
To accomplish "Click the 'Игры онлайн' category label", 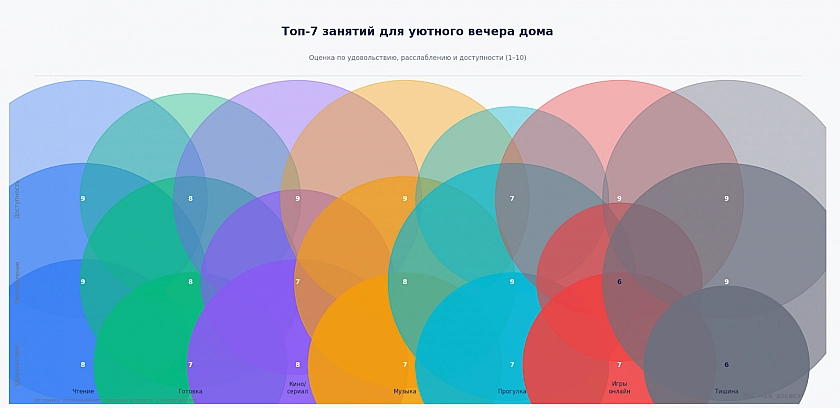I will [x=619, y=387].
